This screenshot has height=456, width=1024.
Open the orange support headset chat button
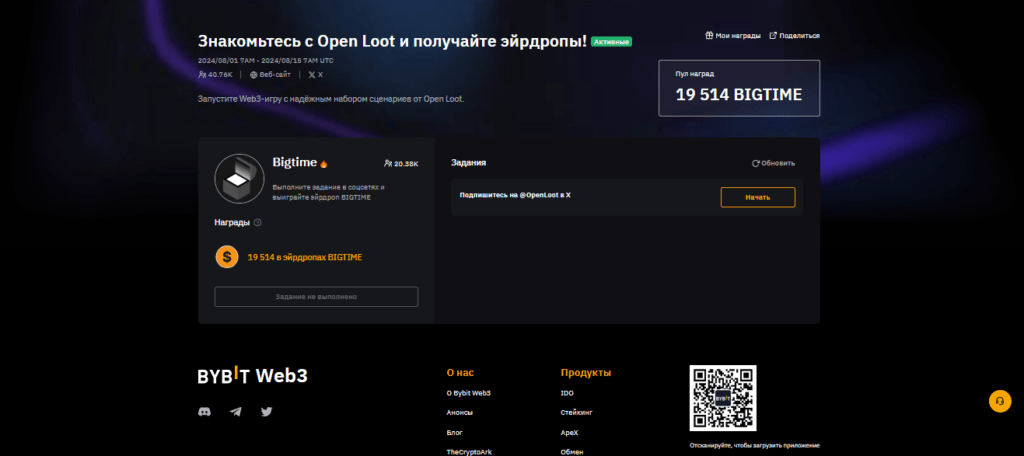pyautogui.click(x=1000, y=401)
